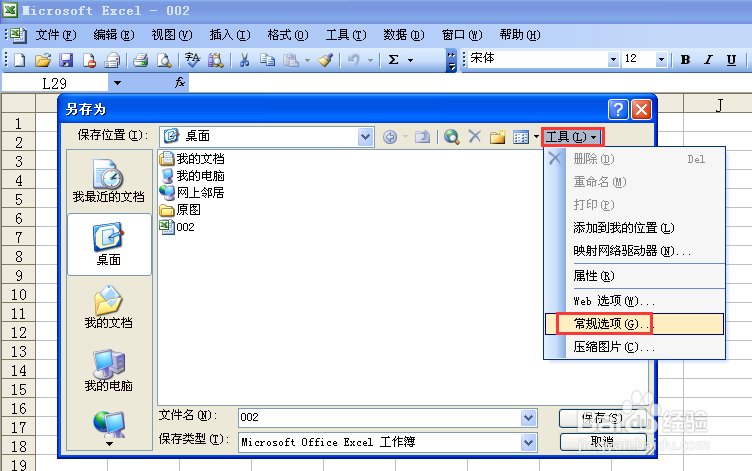Go to 我最近的文档 in places bar
752x471 pixels.
(x=109, y=181)
